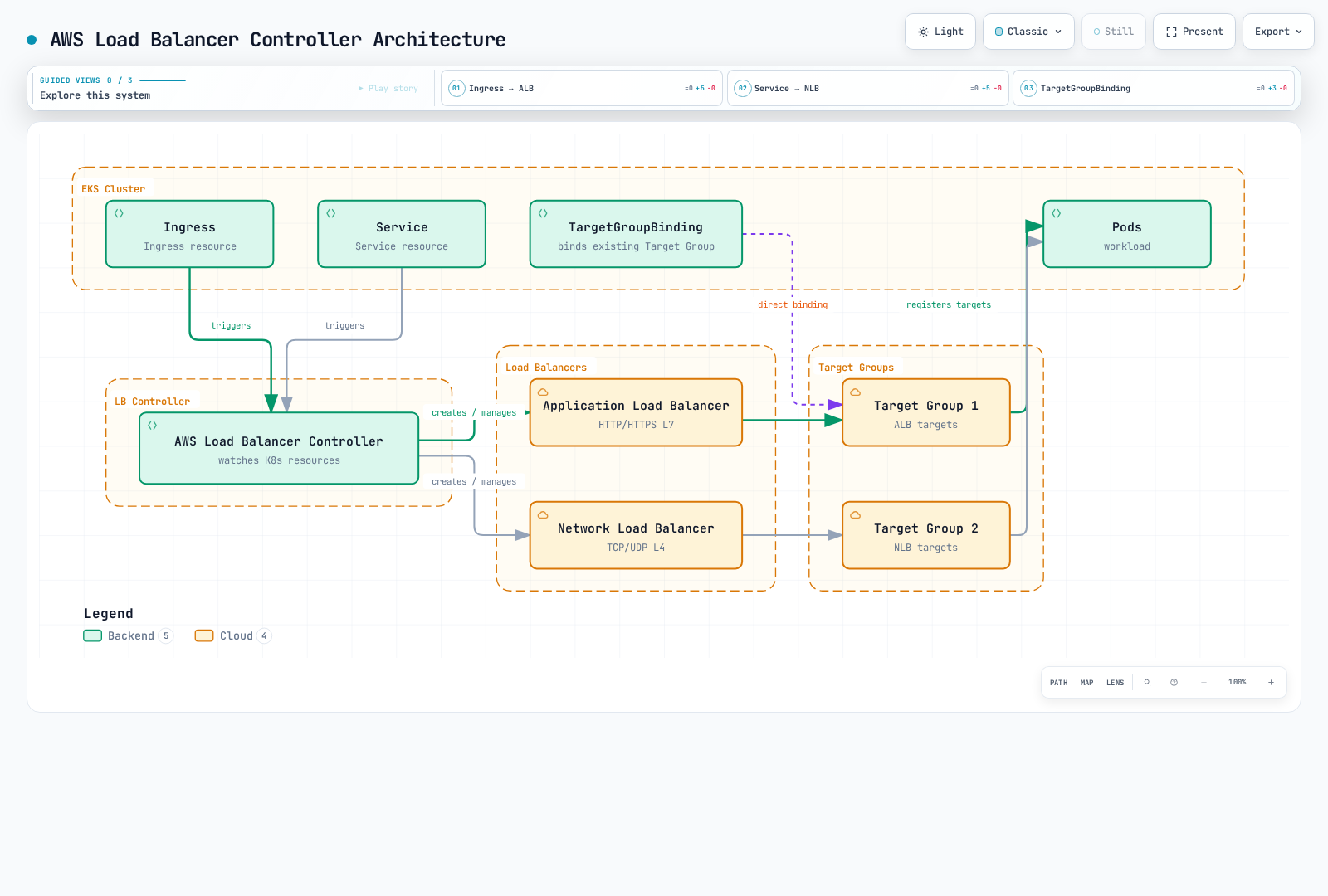
Task: Click the code icon on TargetGroupBinding node
Action: click(x=543, y=213)
